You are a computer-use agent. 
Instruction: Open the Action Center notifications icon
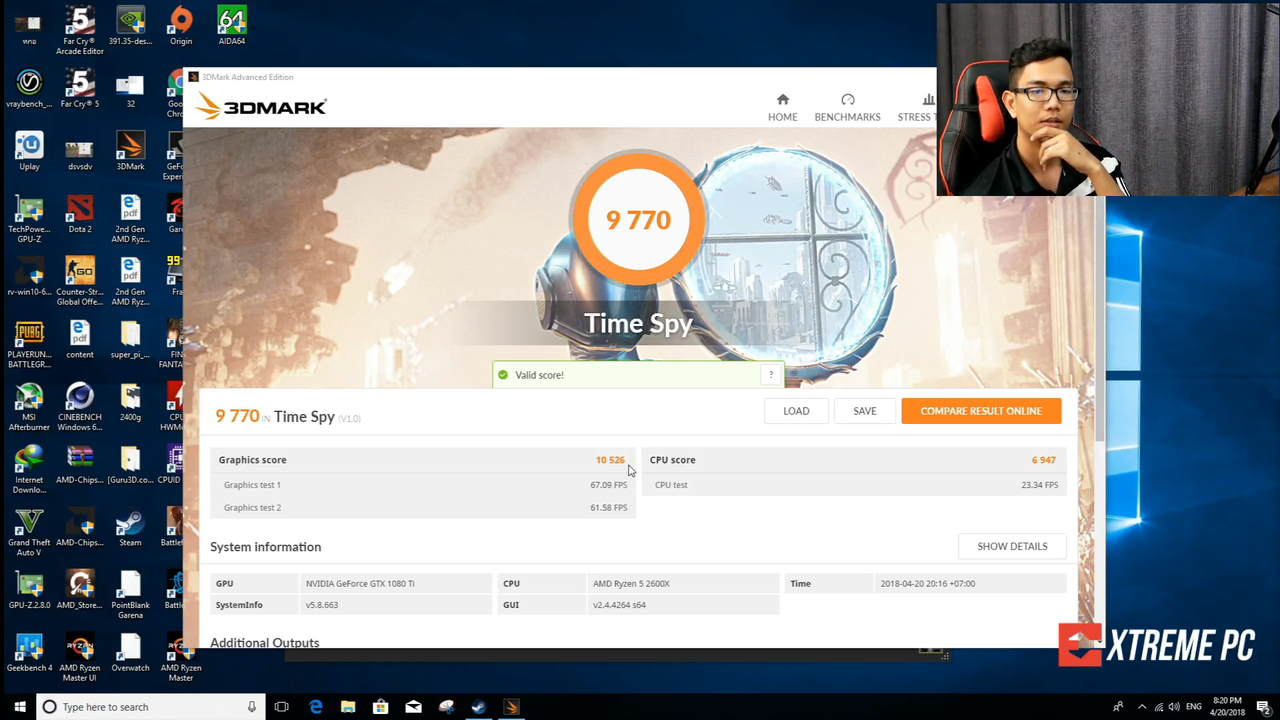pyautogui.click(x=1263, y=707)
